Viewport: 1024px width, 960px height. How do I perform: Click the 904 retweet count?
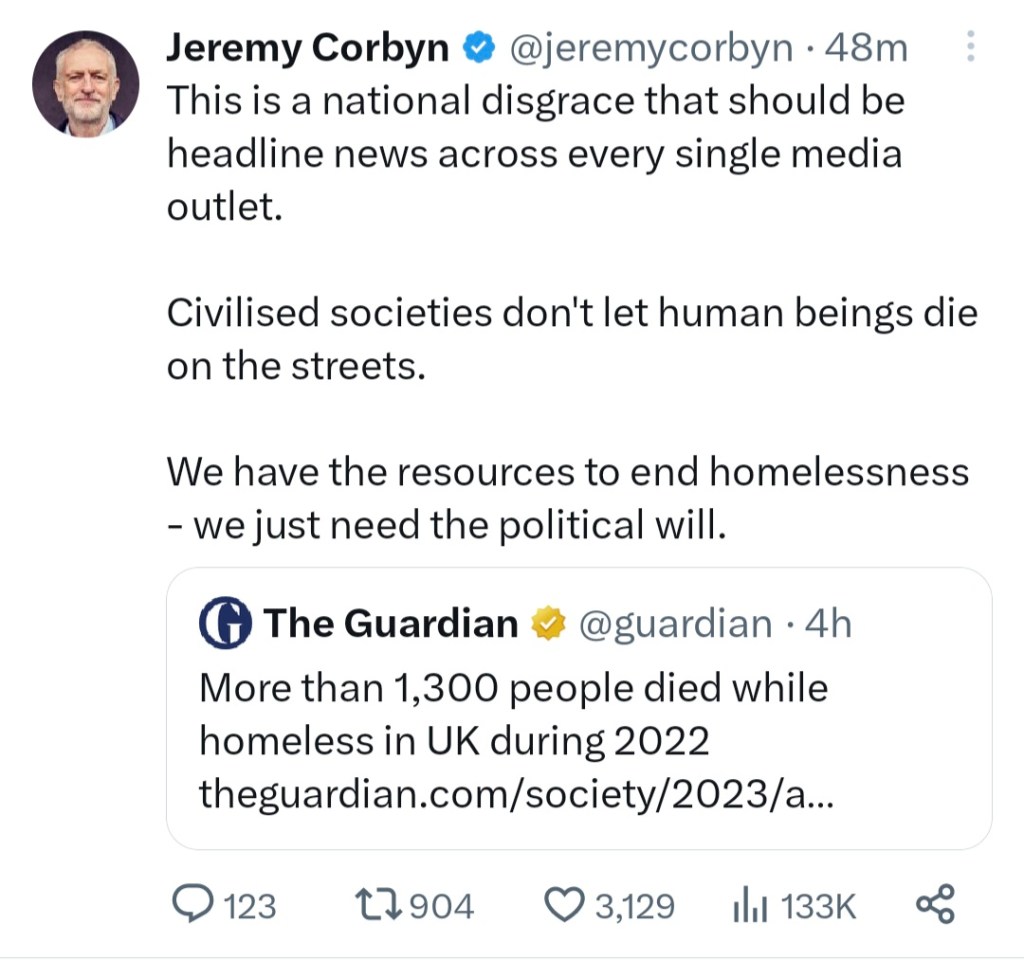(443, 906)
